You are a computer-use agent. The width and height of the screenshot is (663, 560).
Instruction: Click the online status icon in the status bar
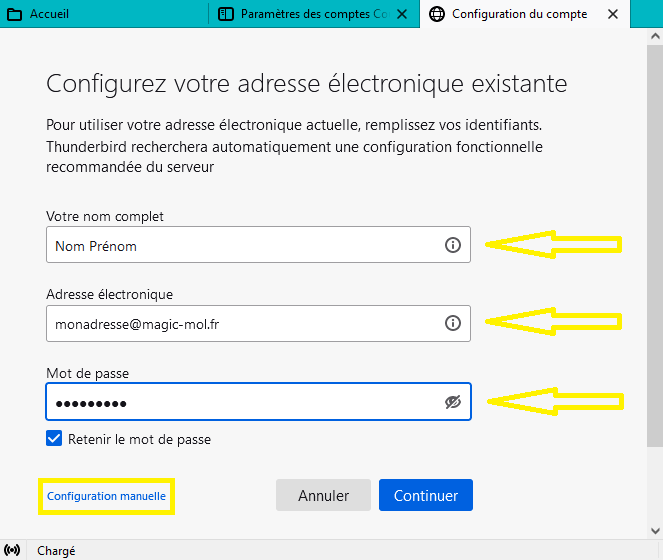12,550
